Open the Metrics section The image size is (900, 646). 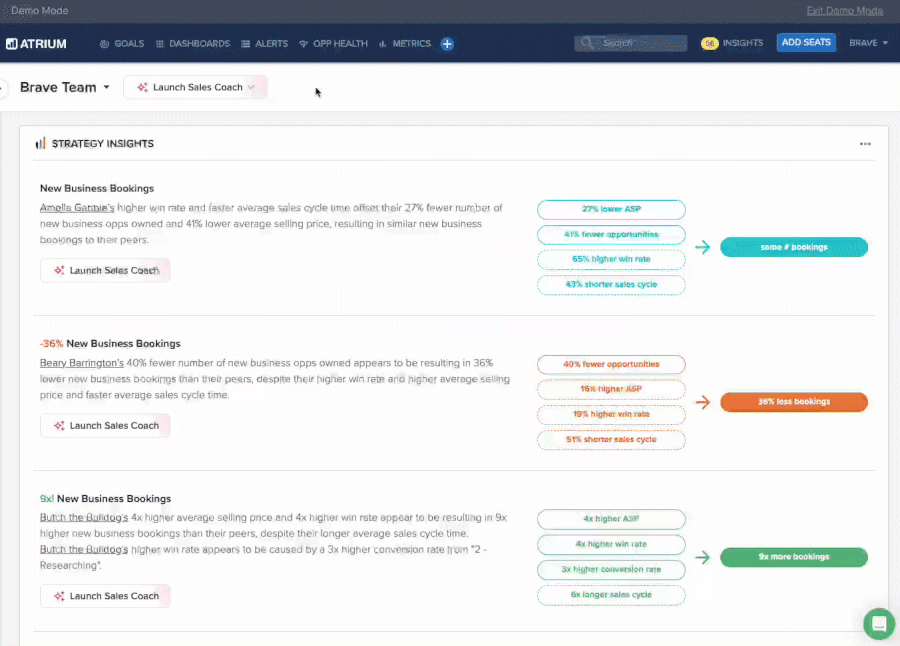(x=405, y=44)
